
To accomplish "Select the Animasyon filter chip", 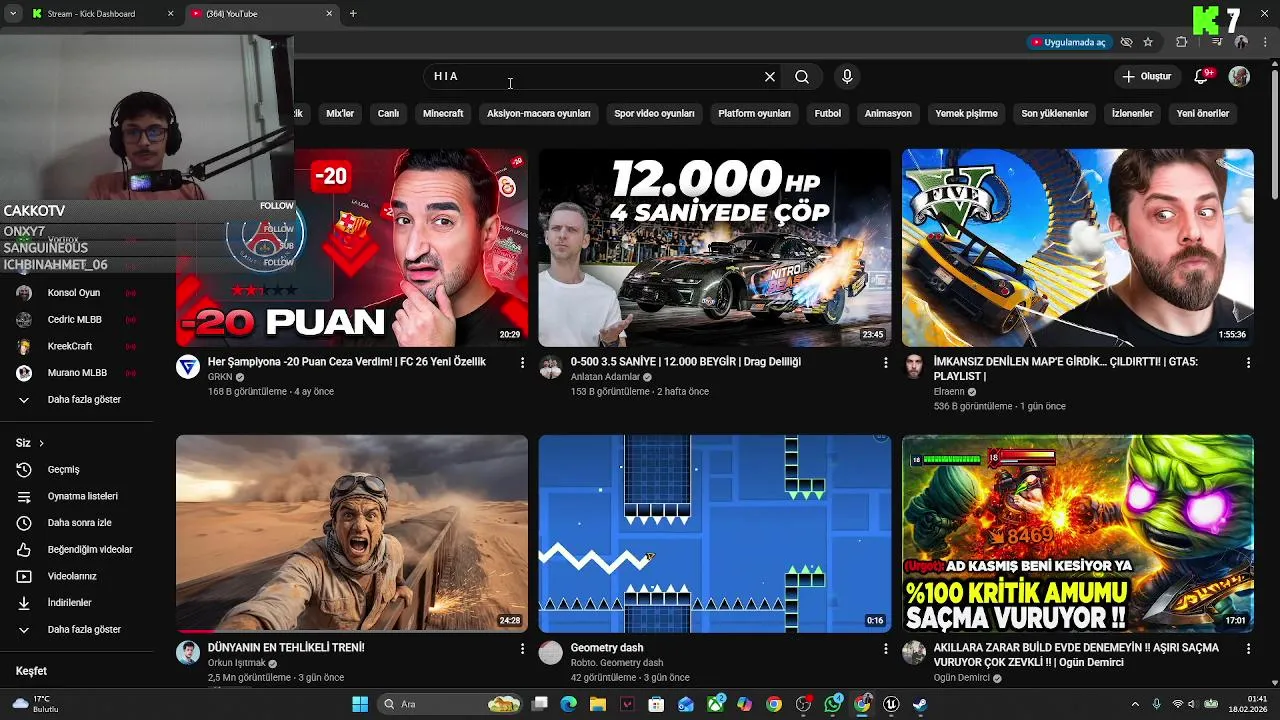I will click(x=888, y=114).
